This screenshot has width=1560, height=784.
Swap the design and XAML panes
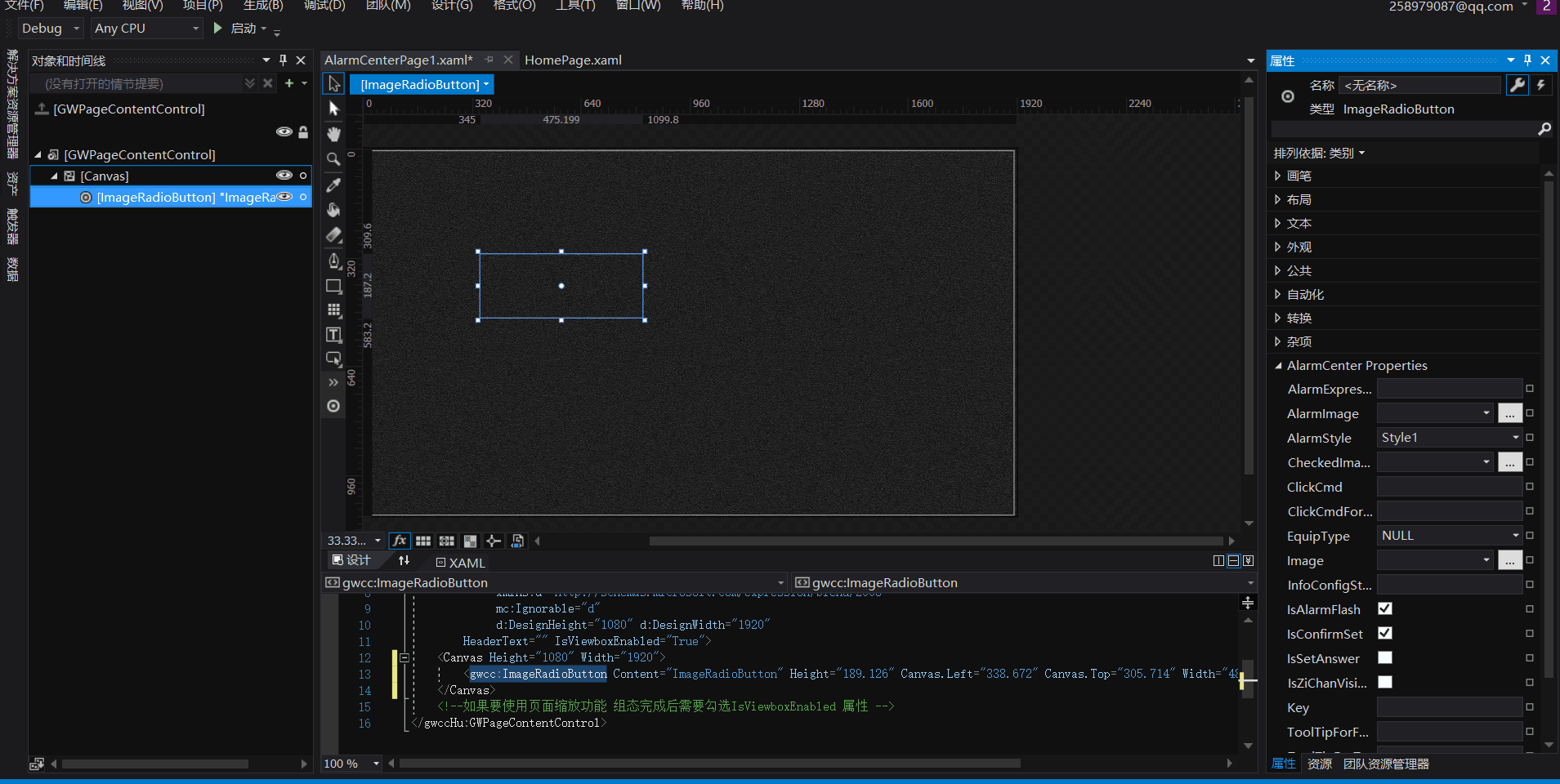click(x=404, y=560)
